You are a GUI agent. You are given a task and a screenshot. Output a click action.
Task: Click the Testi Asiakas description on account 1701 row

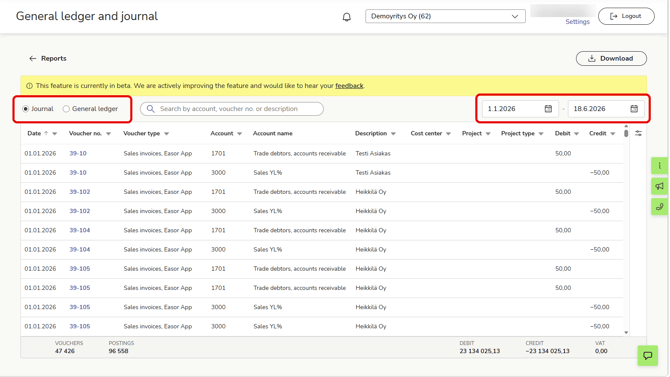click(x=373, y=153)
